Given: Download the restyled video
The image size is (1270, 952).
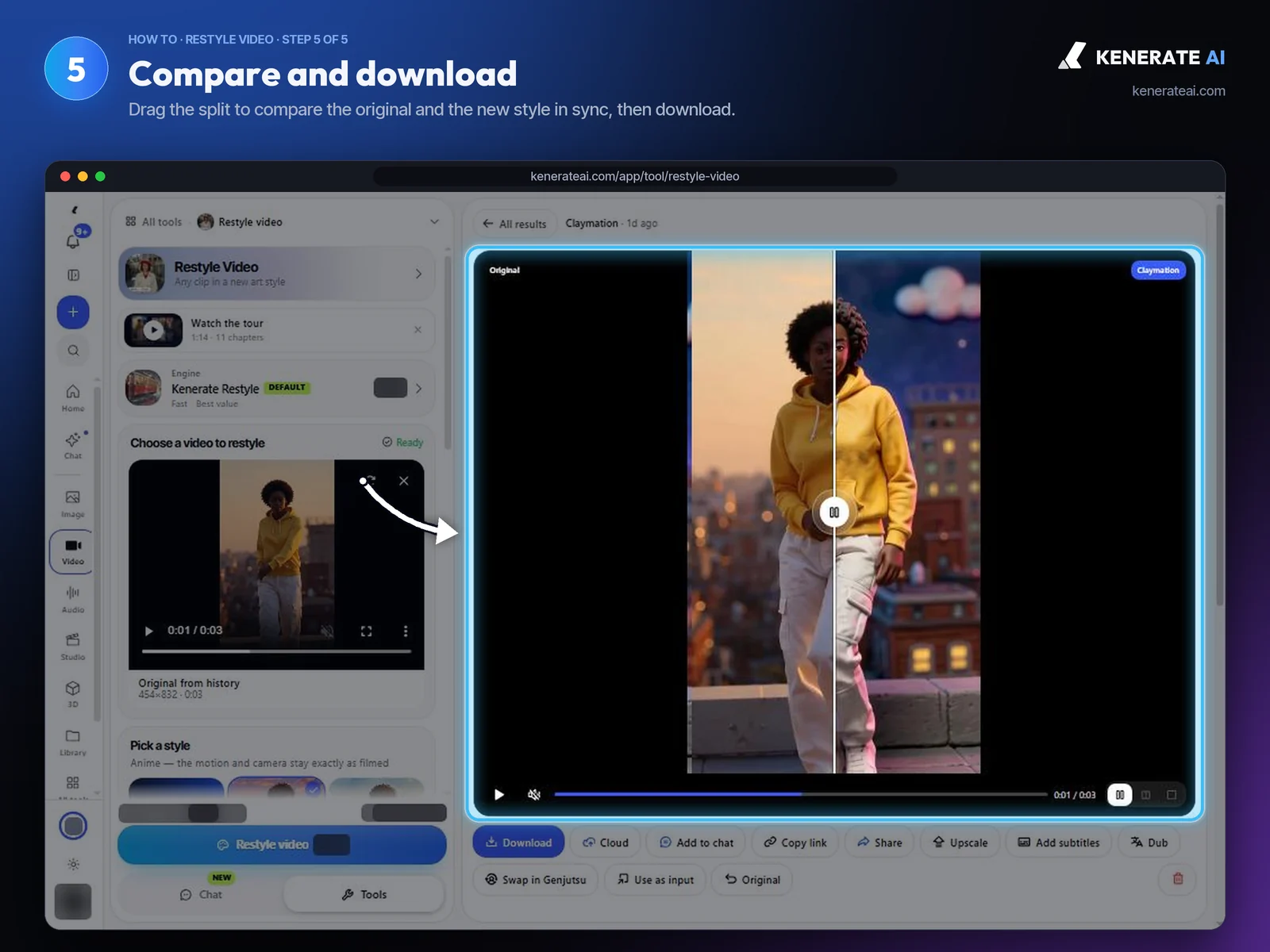Looking at the screenshot, I should click(x=518, y=843).
